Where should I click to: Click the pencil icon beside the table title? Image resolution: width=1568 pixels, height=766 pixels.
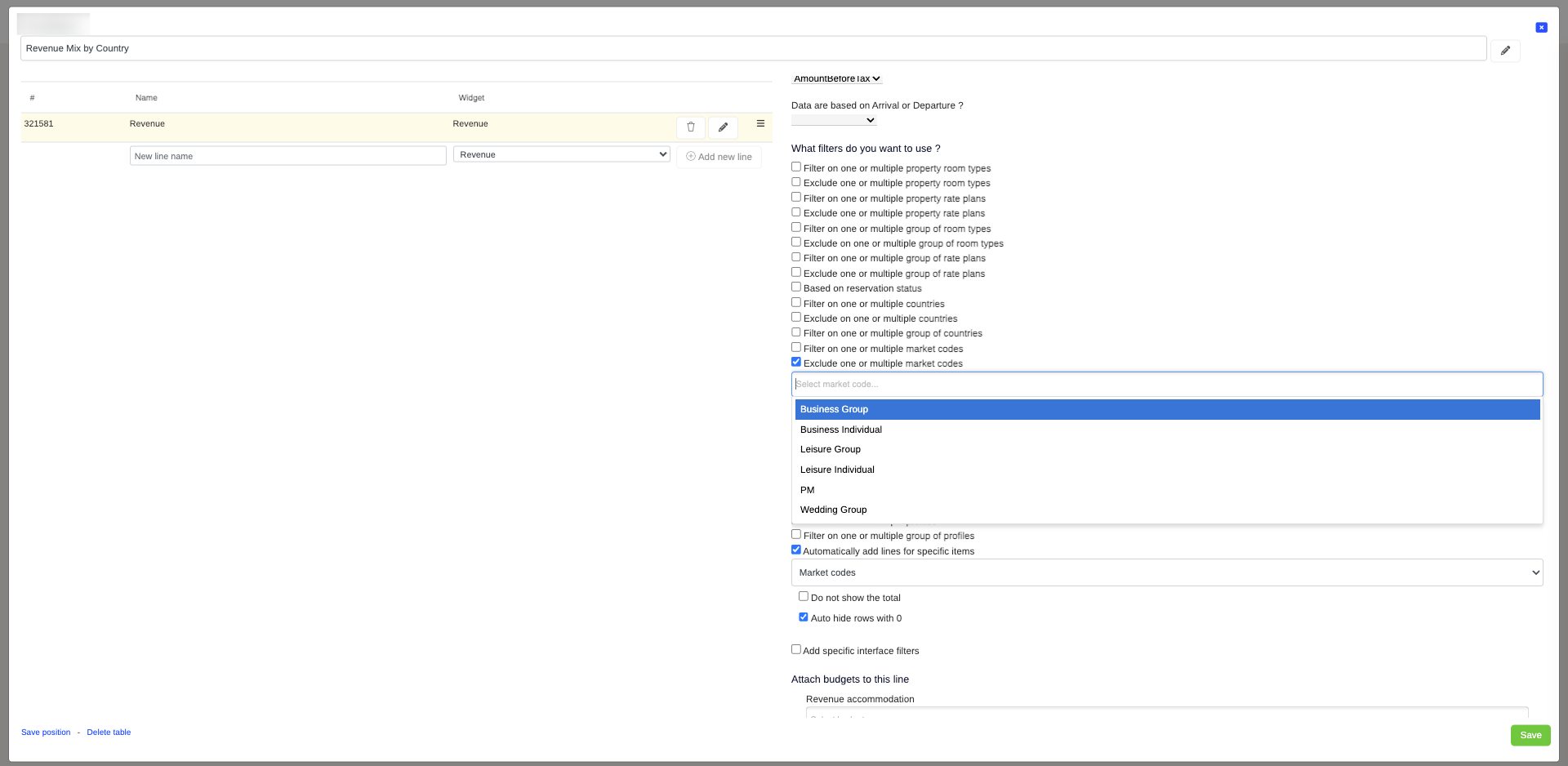pos(1505,51)
